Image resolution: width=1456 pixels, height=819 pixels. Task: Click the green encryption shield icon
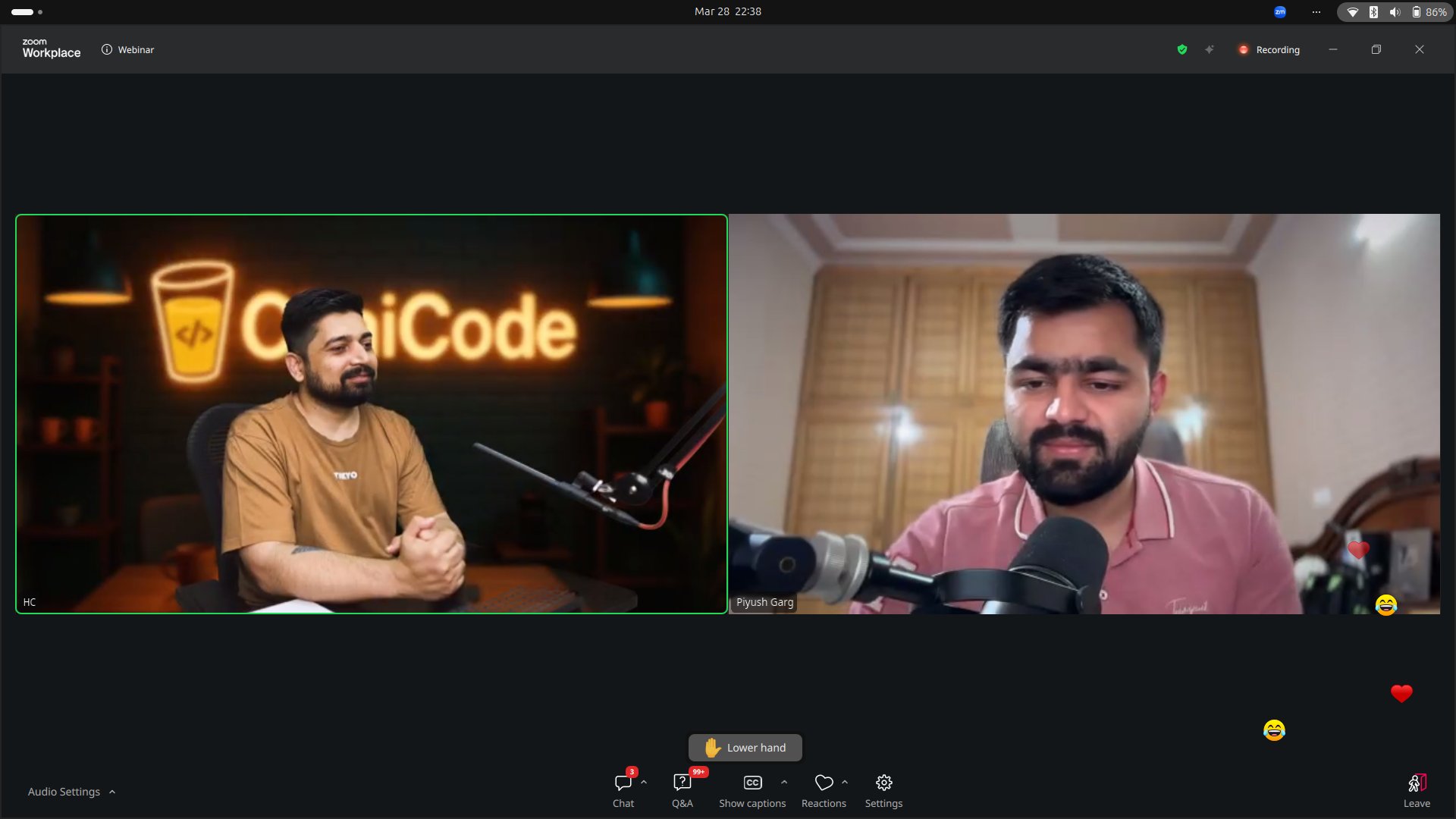(1181, 49)
